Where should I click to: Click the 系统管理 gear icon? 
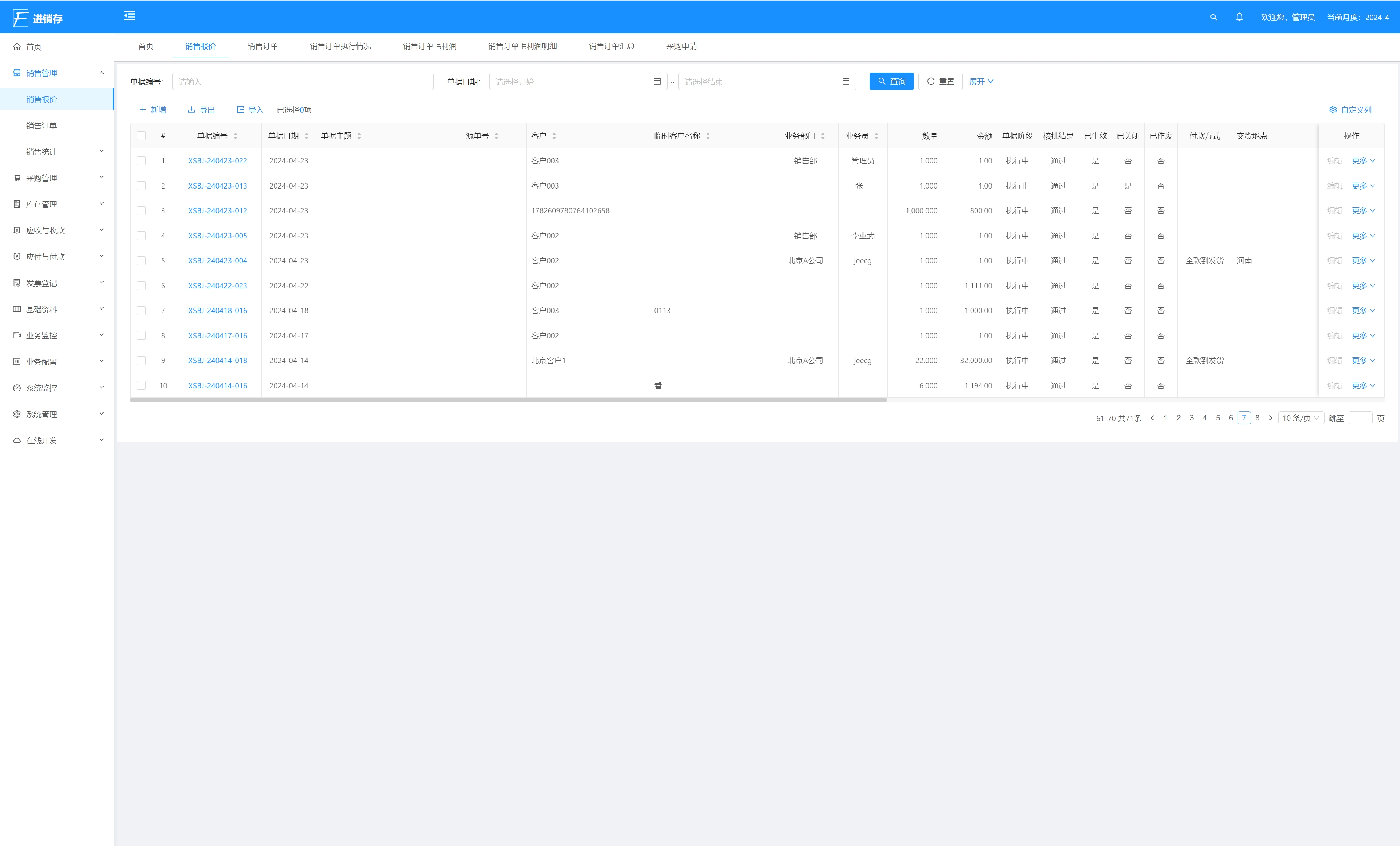coord(17,414)
